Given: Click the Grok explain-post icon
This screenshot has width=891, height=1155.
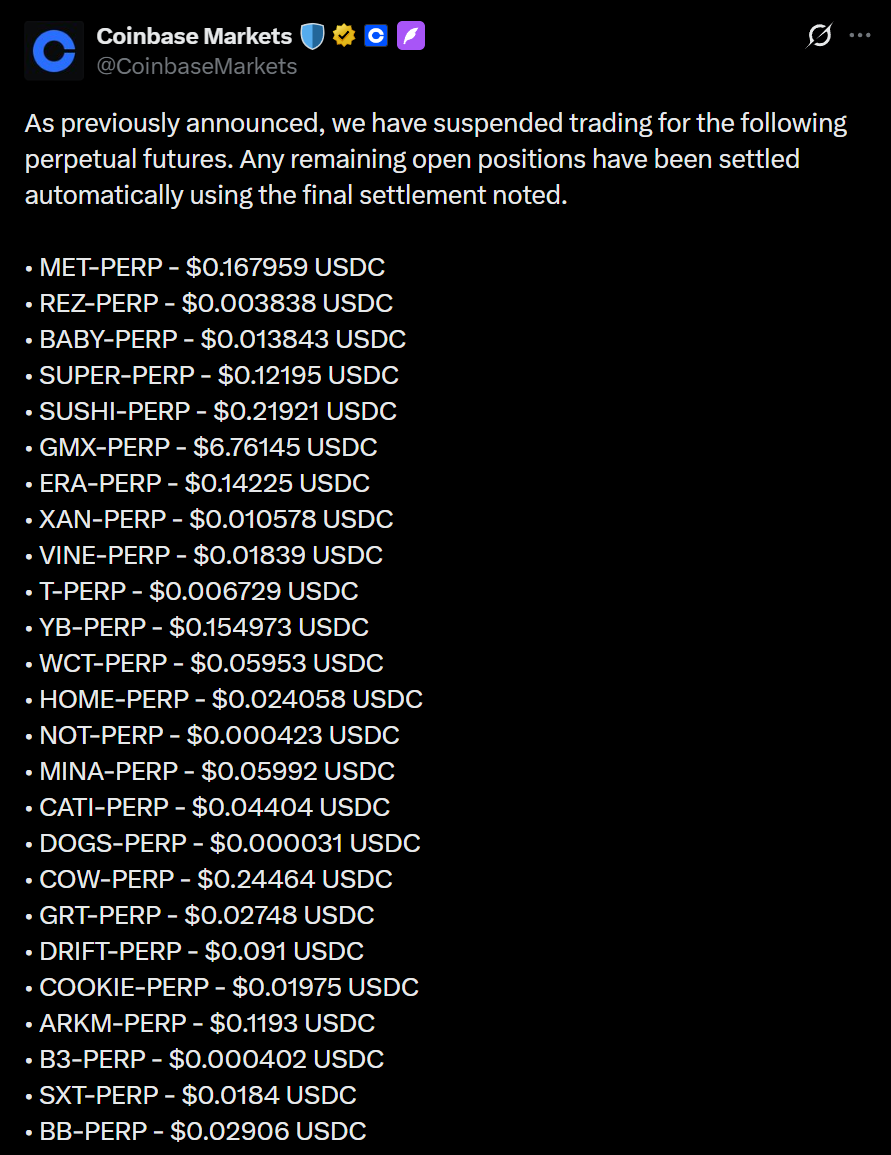Looking at the screenshot, I should (x=819, y=36).
